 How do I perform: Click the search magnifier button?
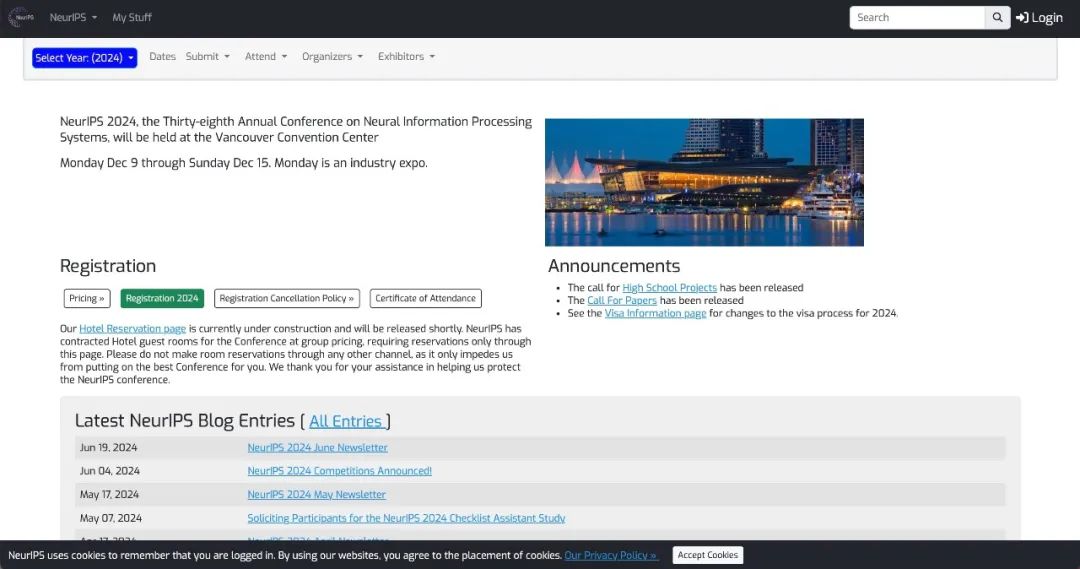pyautogui.click(x=997, y=17)
